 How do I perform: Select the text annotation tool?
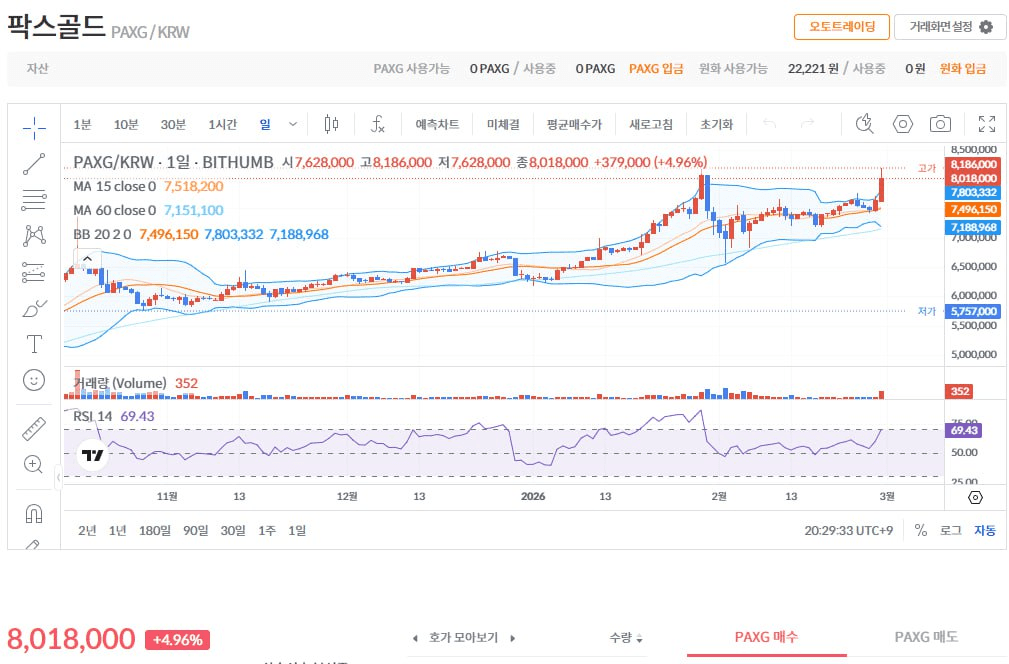point(33,344)
